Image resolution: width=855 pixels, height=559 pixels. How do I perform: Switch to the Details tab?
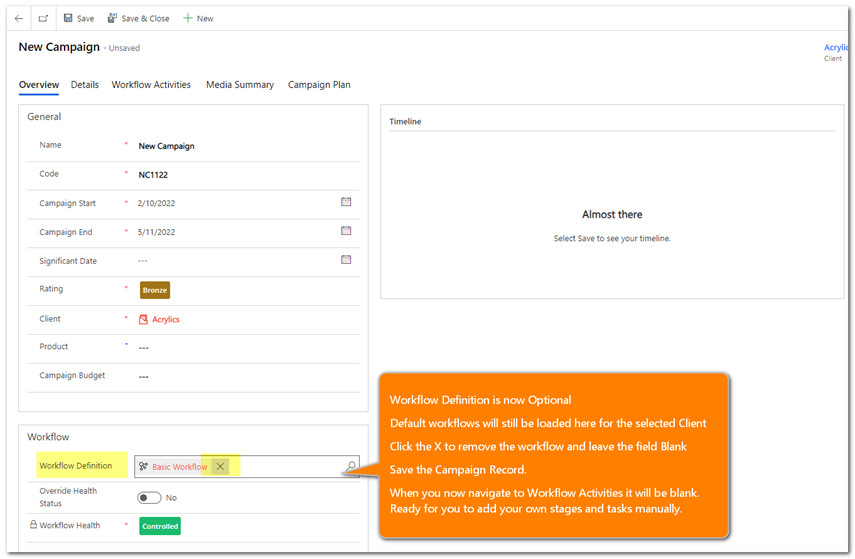click(x=85, y=85)
